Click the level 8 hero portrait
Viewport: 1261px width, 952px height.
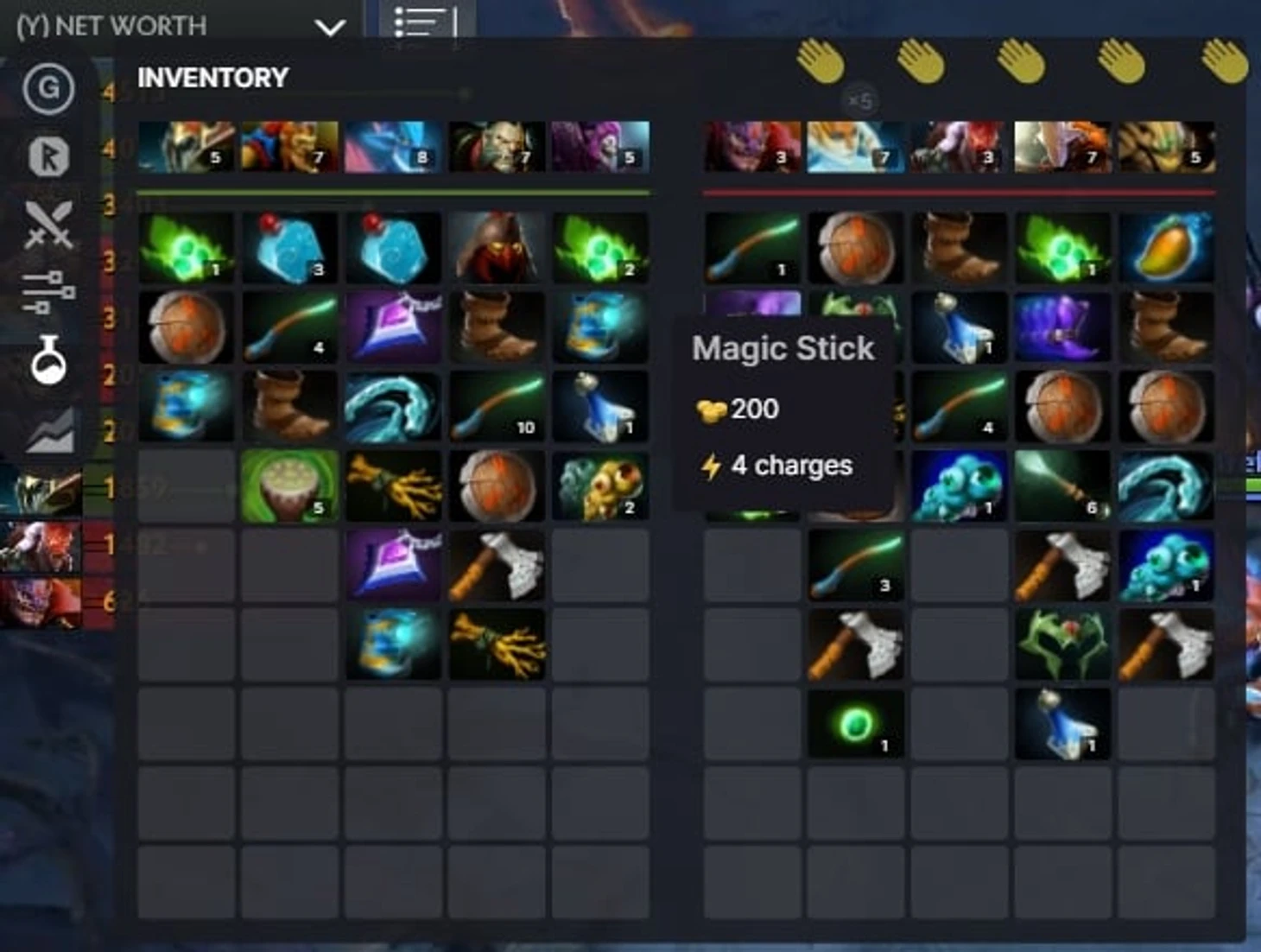pyautogui.click(x=393, y=147)
